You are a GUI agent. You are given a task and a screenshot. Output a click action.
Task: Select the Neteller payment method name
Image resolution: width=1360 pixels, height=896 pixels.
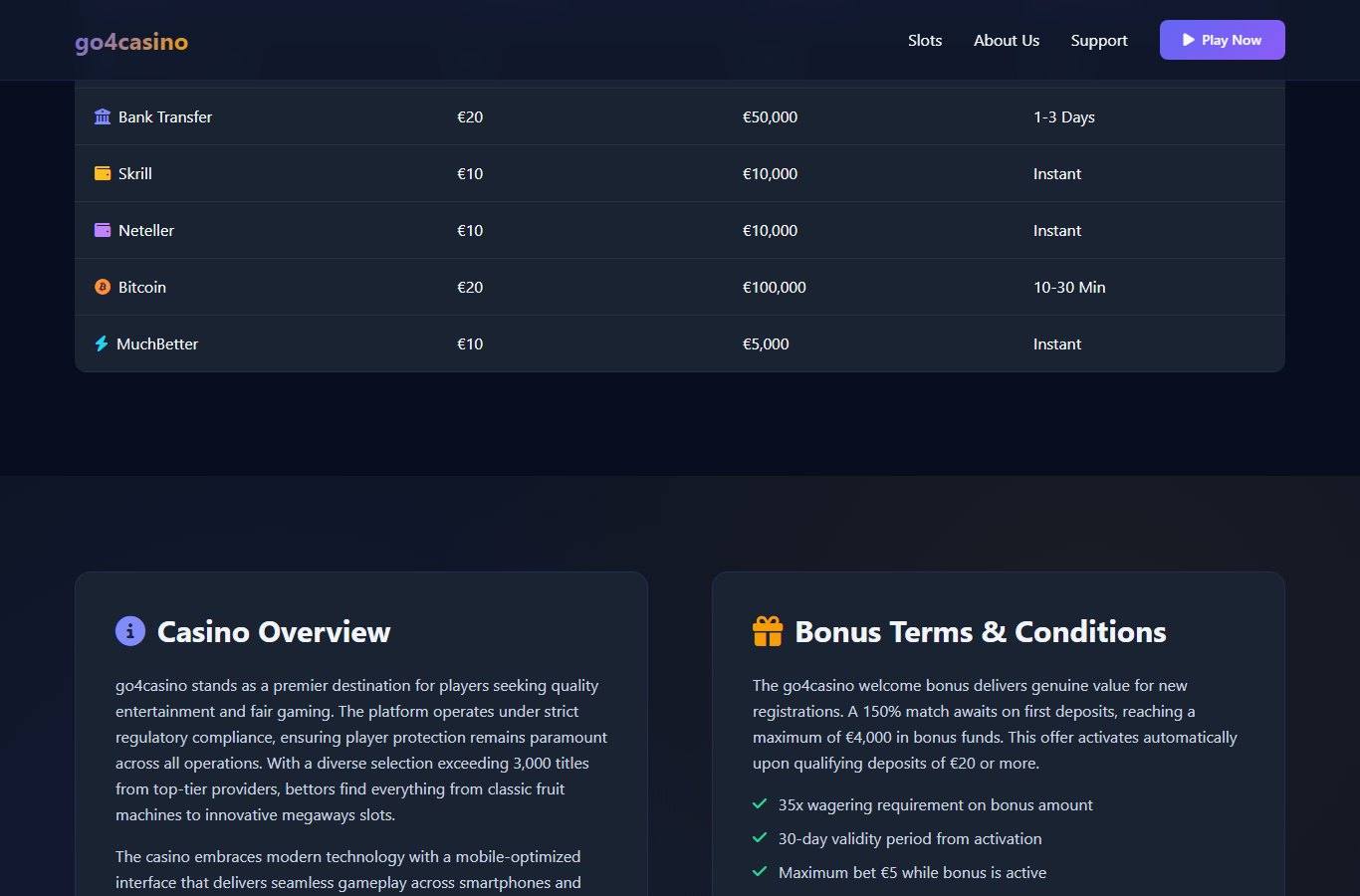pos(146,230)
